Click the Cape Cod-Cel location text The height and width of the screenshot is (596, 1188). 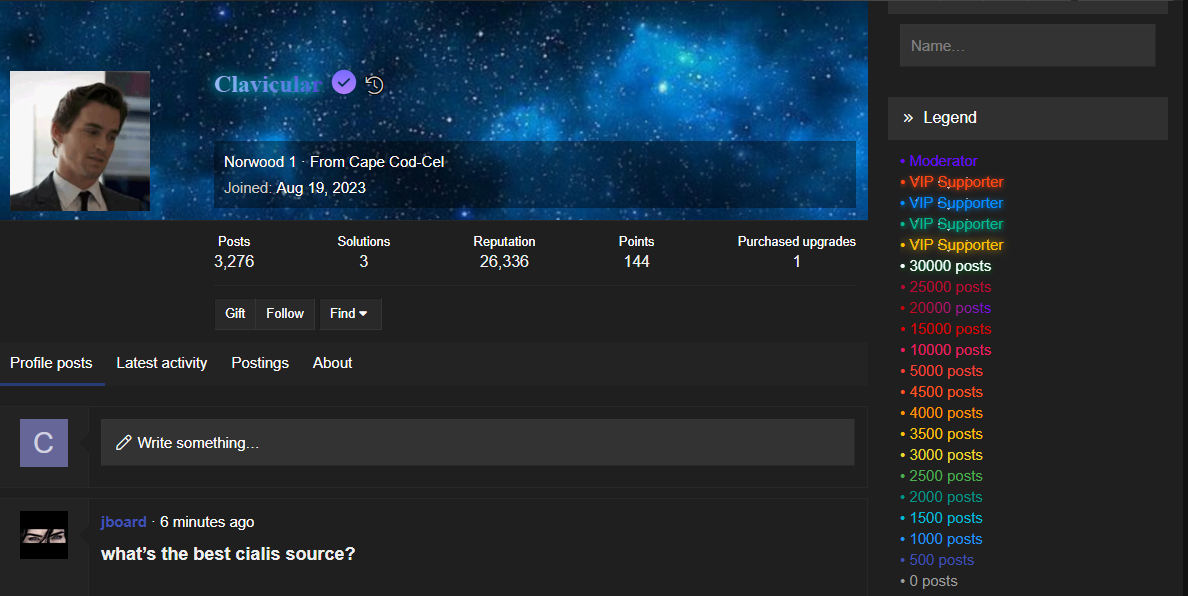(x=396, y=162)
